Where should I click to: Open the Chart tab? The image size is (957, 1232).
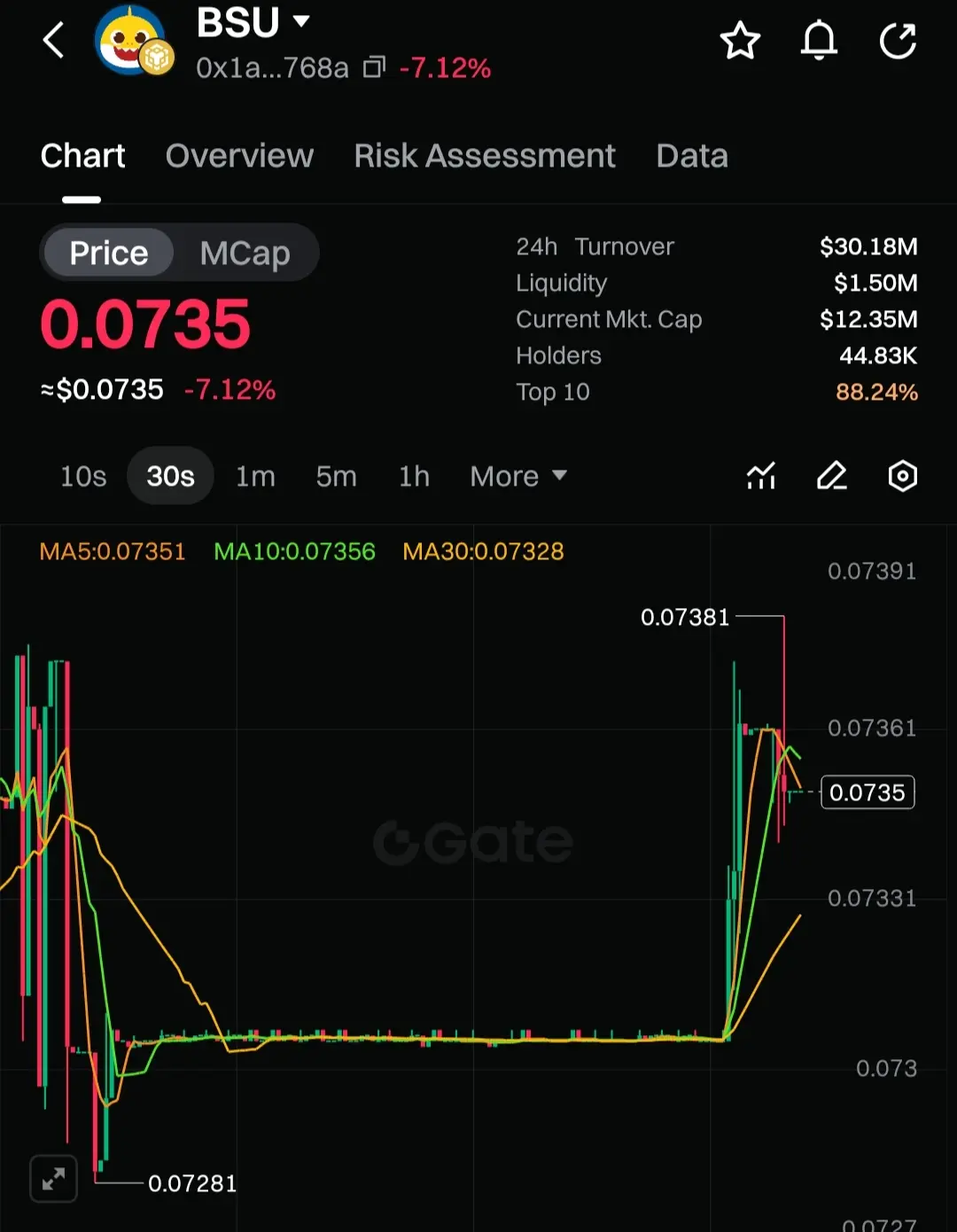click(x=82, y=156)
